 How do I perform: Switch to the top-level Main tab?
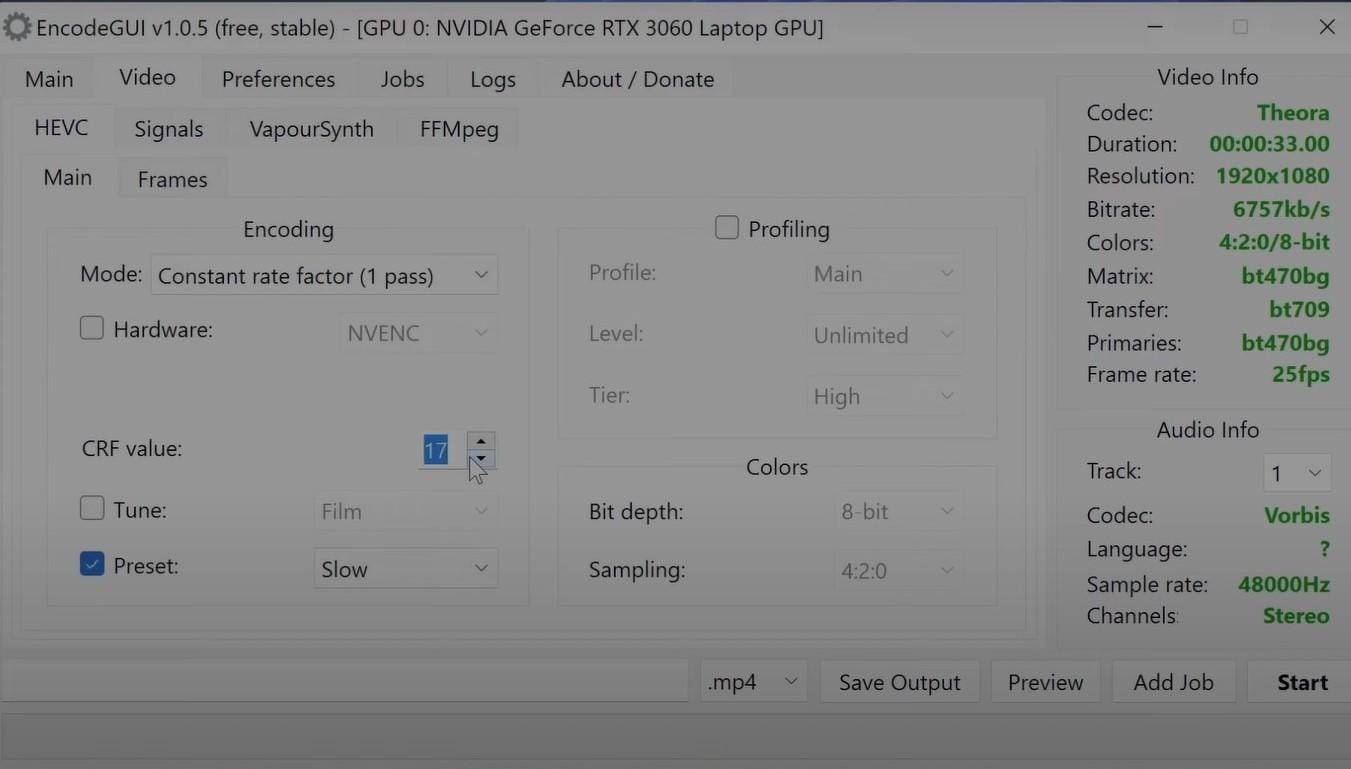49,79
